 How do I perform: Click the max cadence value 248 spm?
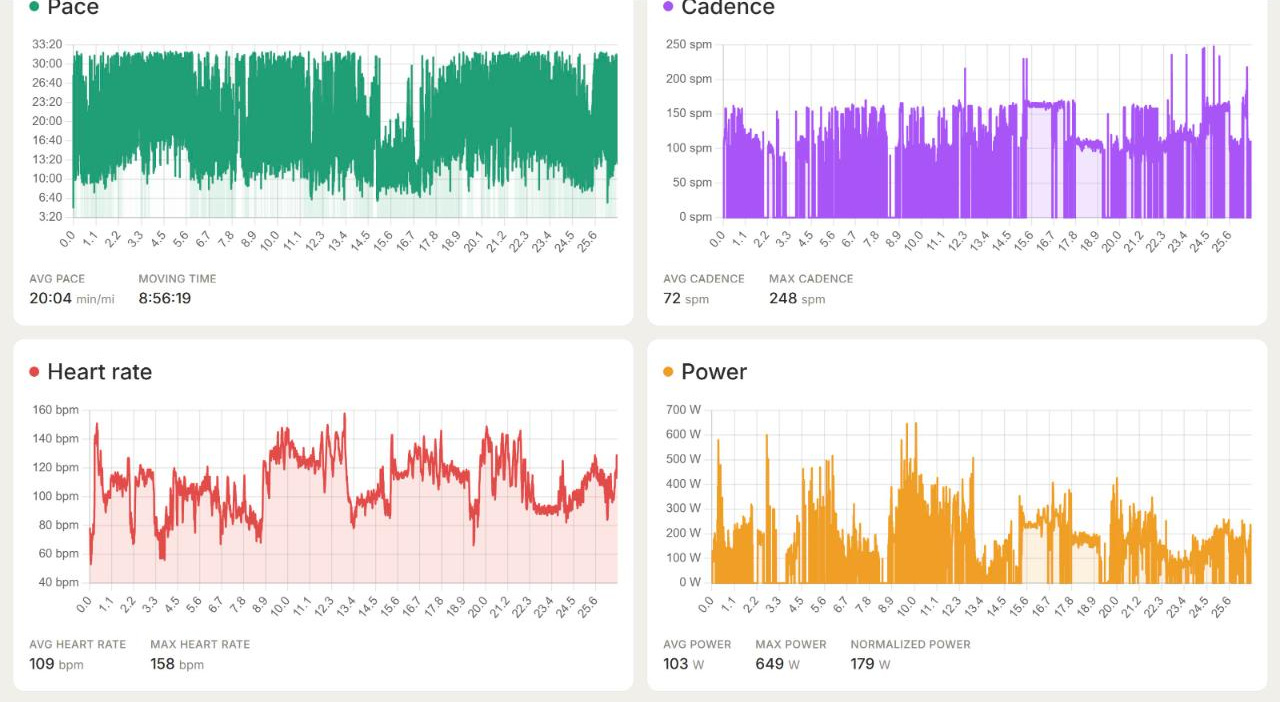point(797,298)
